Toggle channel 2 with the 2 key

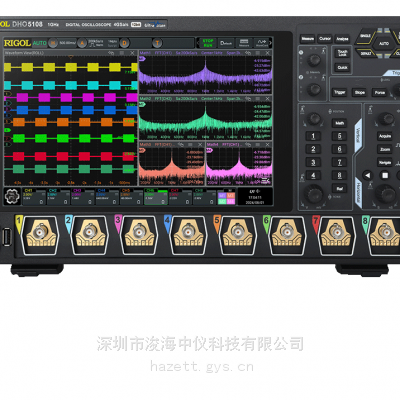(313, 149)
